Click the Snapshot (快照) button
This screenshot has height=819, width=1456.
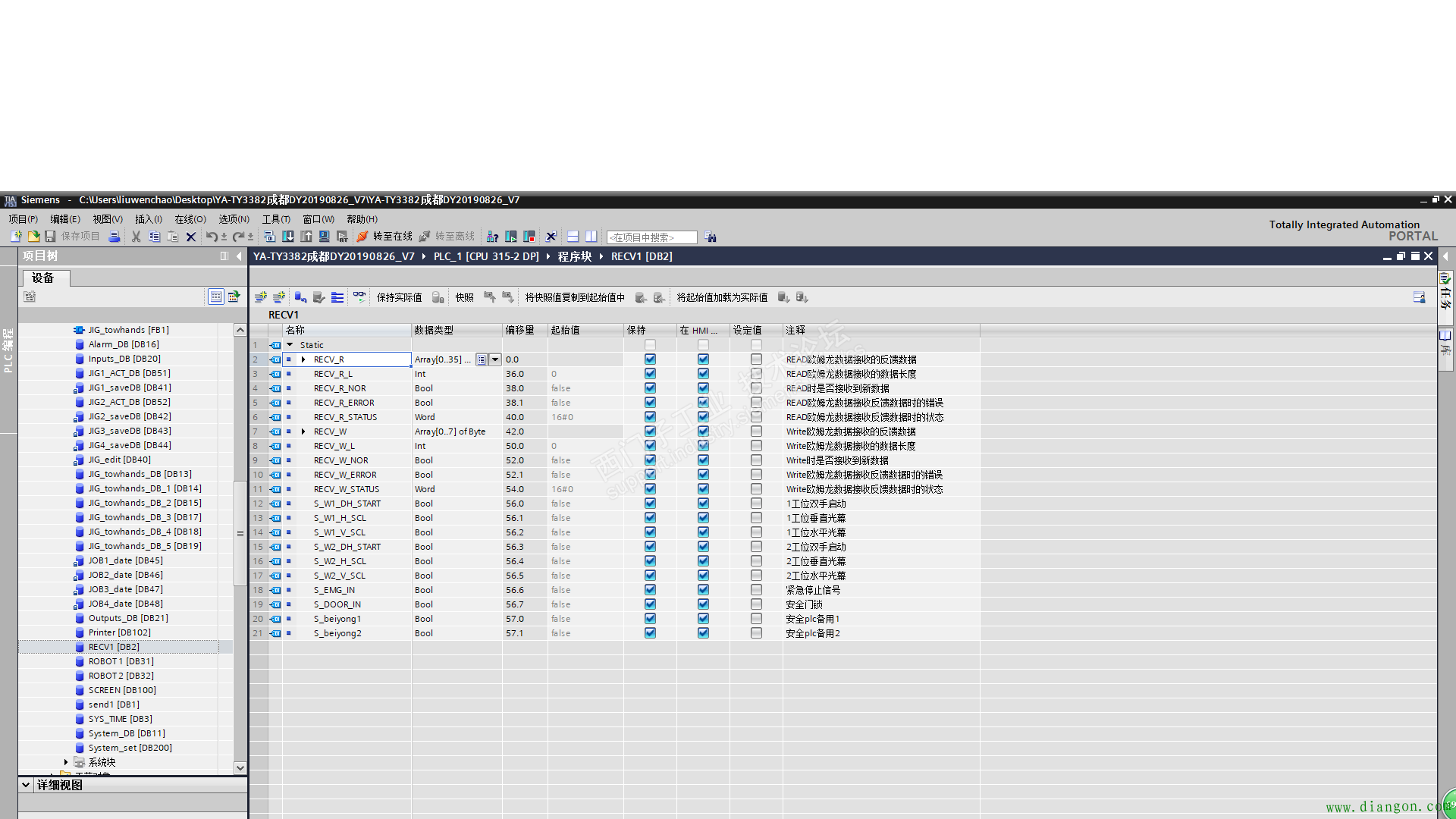pos(464,297)
